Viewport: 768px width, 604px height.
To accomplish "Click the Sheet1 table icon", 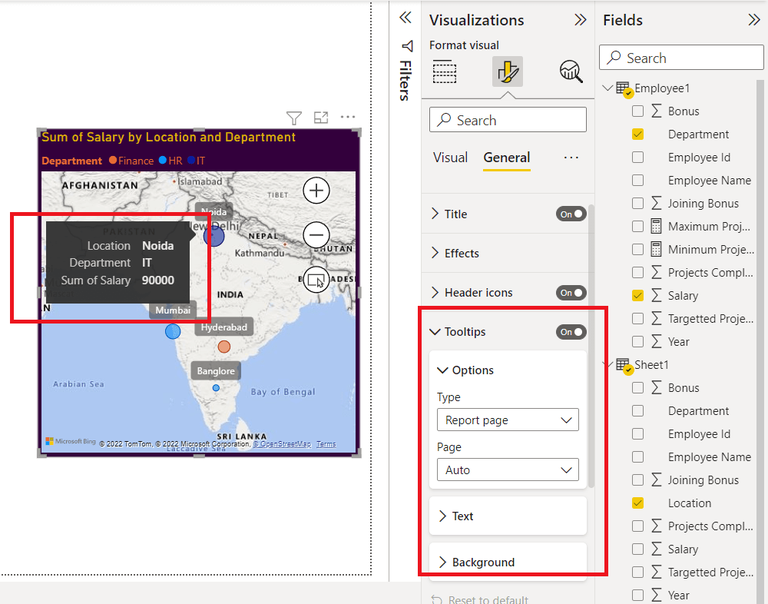I will coord(624,366).
